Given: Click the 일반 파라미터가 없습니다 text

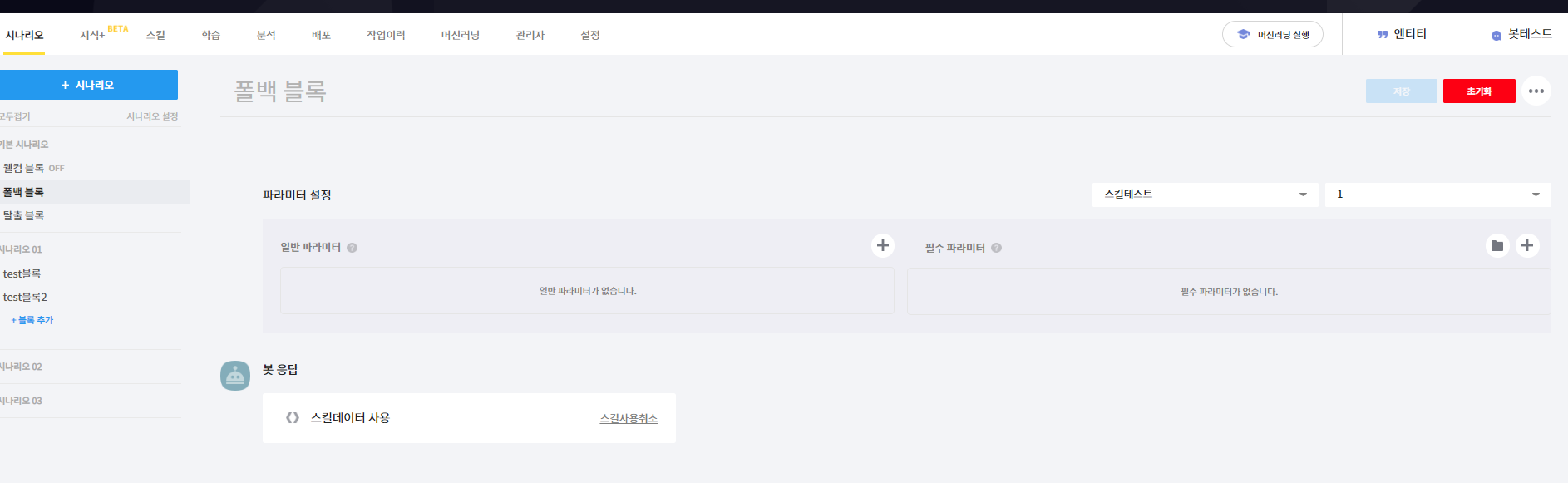Looking at the screenshot, I should click(x=588, y=291).
